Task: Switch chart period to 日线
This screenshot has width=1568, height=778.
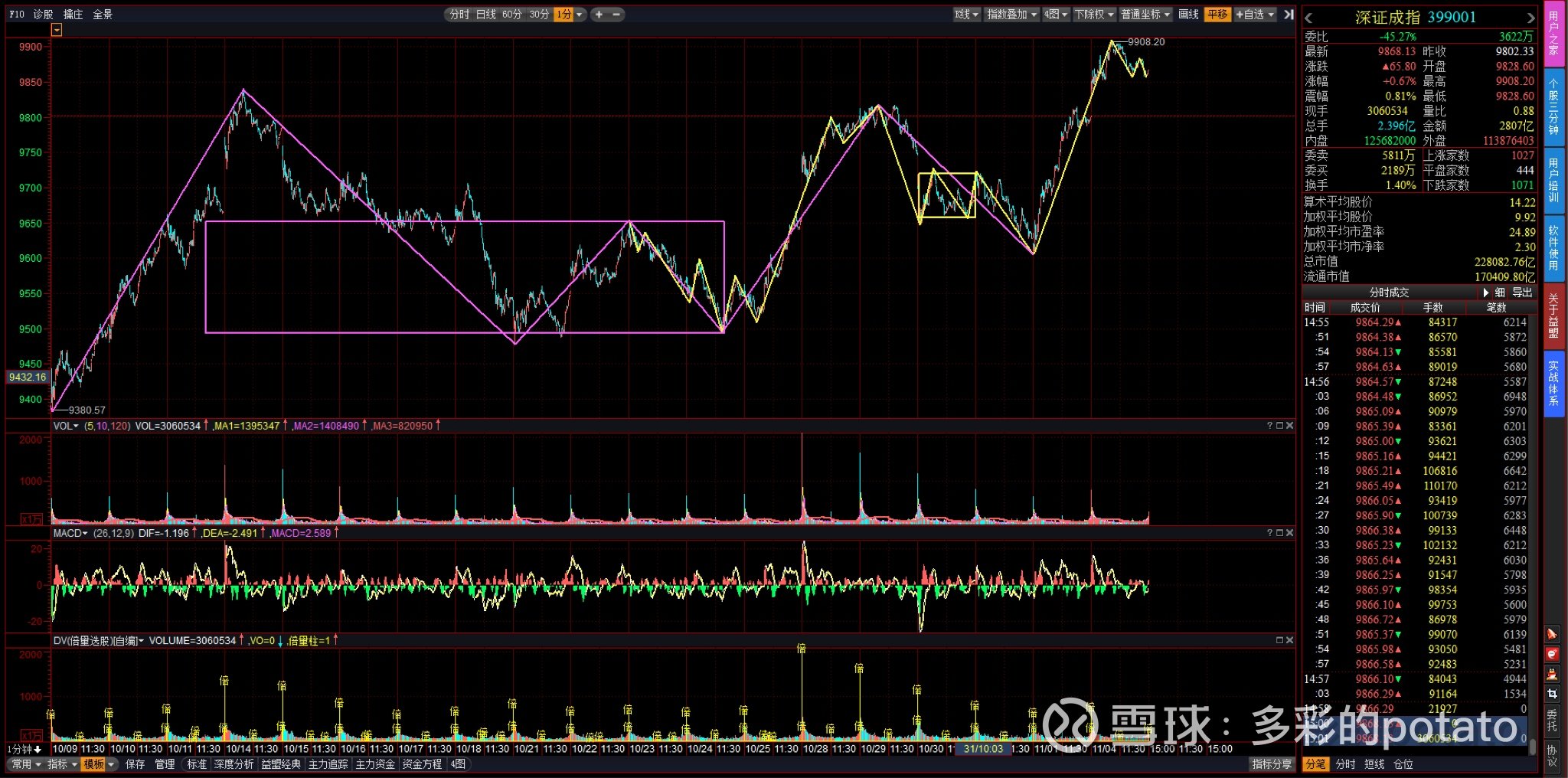Action: pyautogui.click(x=486, y=15)
